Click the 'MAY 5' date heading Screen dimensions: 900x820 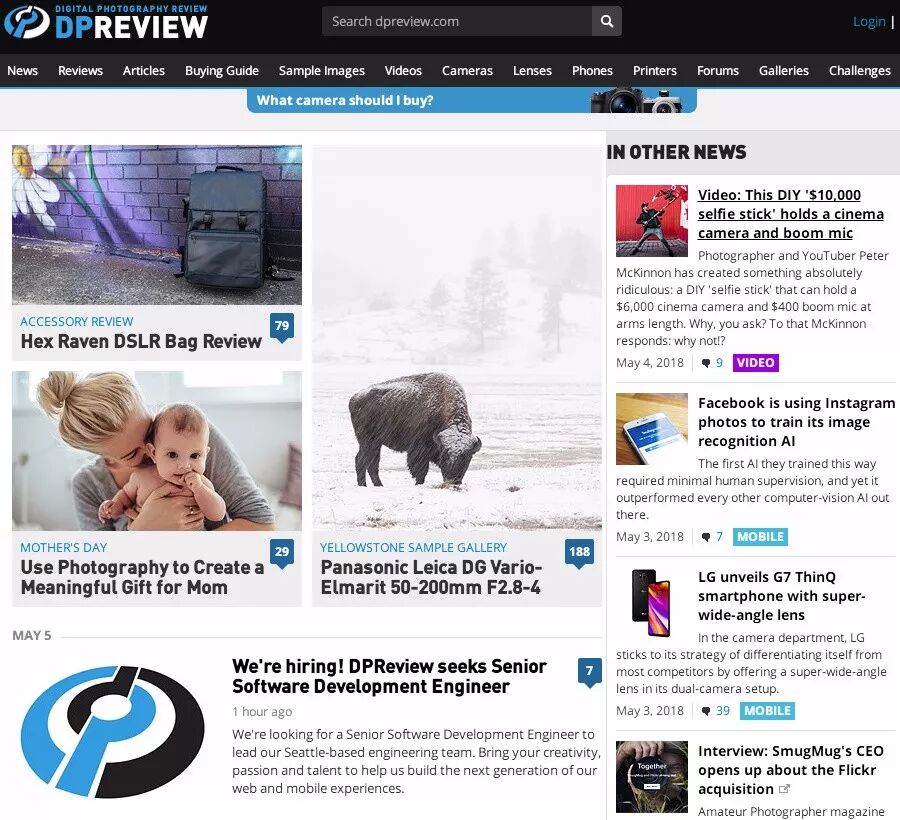32,635
